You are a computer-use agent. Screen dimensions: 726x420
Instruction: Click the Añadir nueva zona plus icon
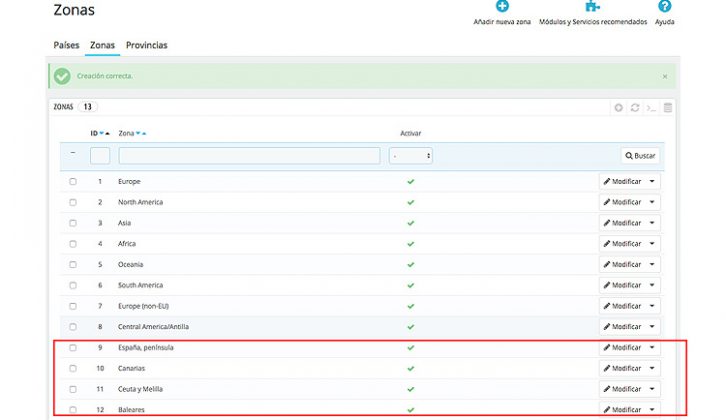[502, 7]
